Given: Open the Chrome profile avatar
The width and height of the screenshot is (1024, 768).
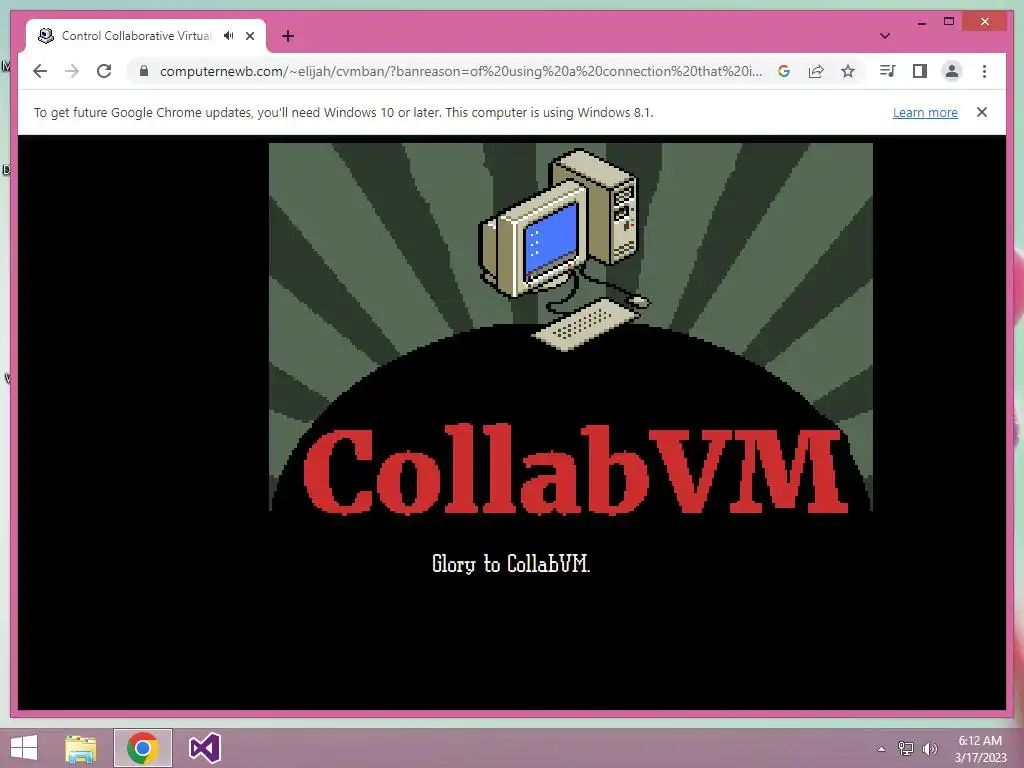Looking at the screenshot, I should click(952, 71).
